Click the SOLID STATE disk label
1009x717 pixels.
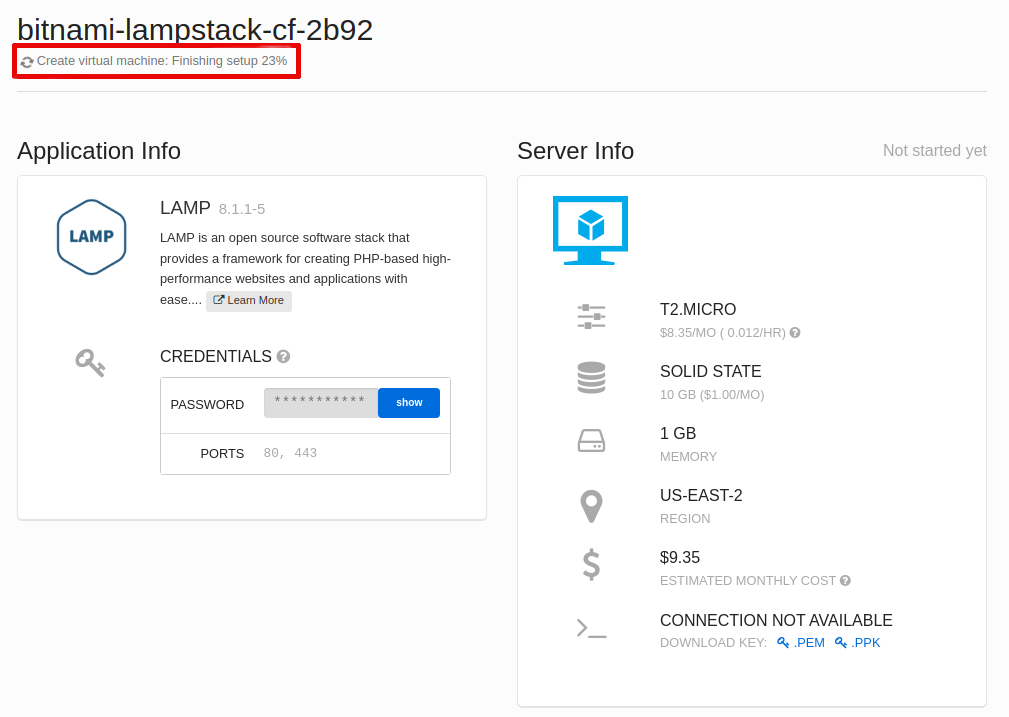710,371
